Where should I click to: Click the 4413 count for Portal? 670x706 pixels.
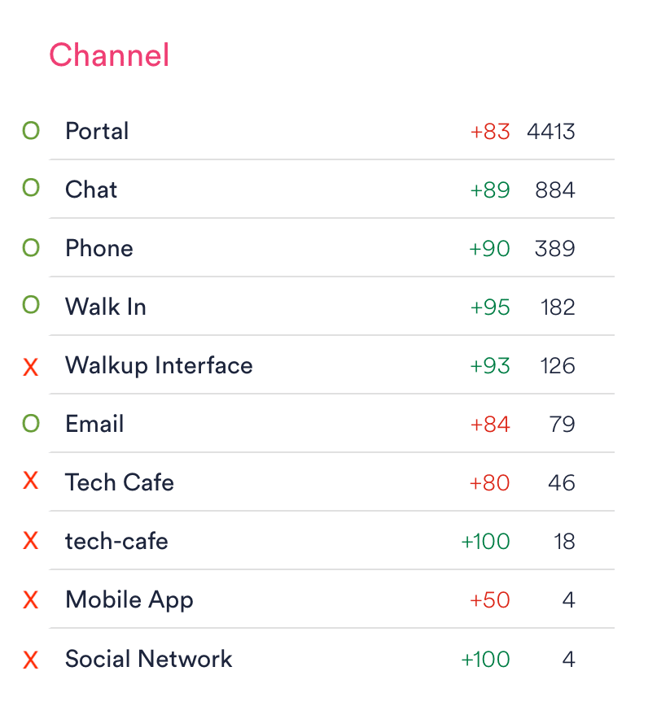click(x=551, y=131)
